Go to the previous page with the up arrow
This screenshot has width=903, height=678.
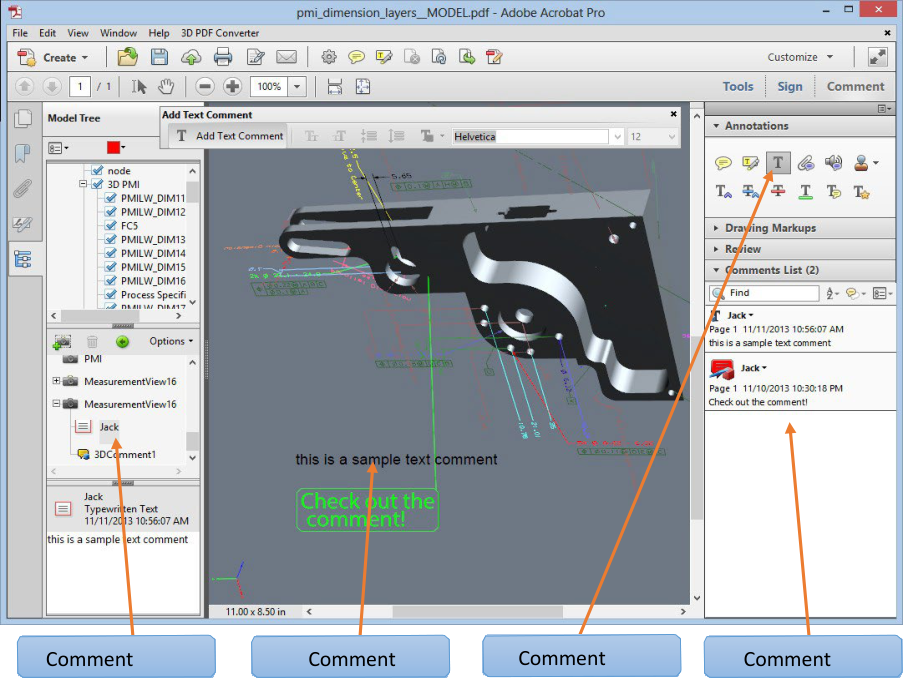24,86
